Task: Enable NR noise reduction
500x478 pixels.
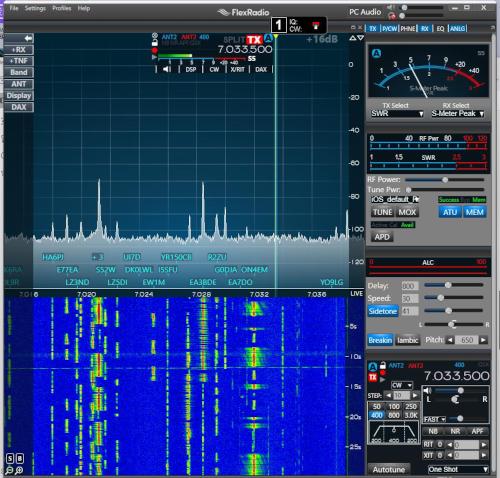Action: pos(455,431)
